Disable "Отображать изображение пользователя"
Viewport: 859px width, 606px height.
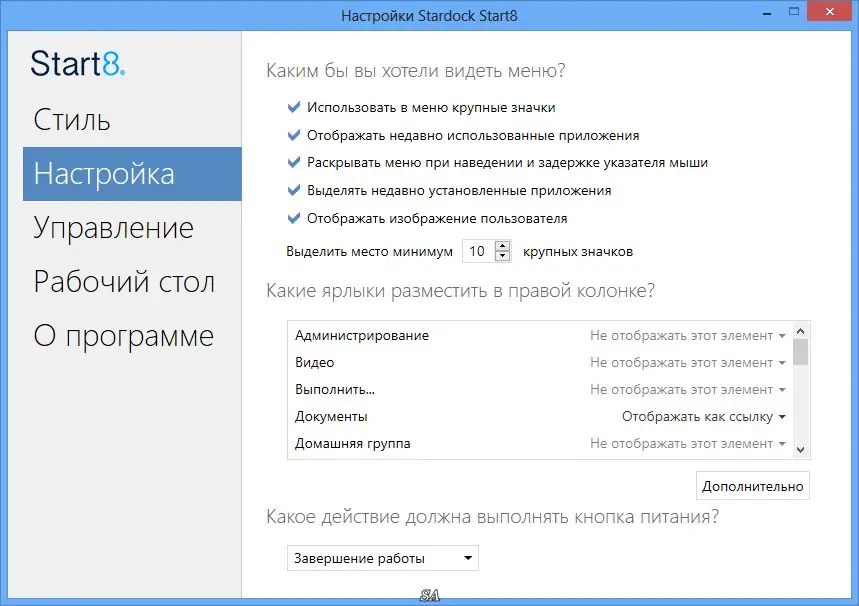pyautogui.click(x=293, y=217)
